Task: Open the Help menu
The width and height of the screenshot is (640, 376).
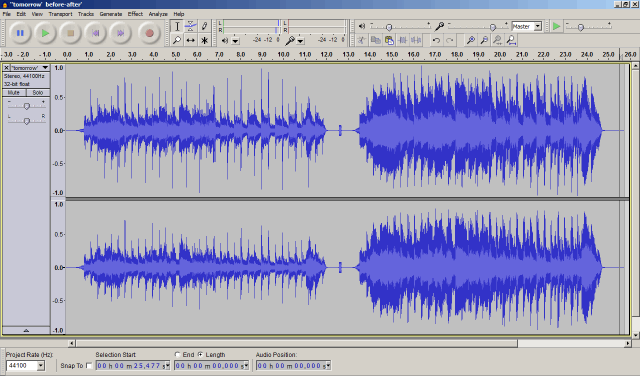Action: point(179,14)
